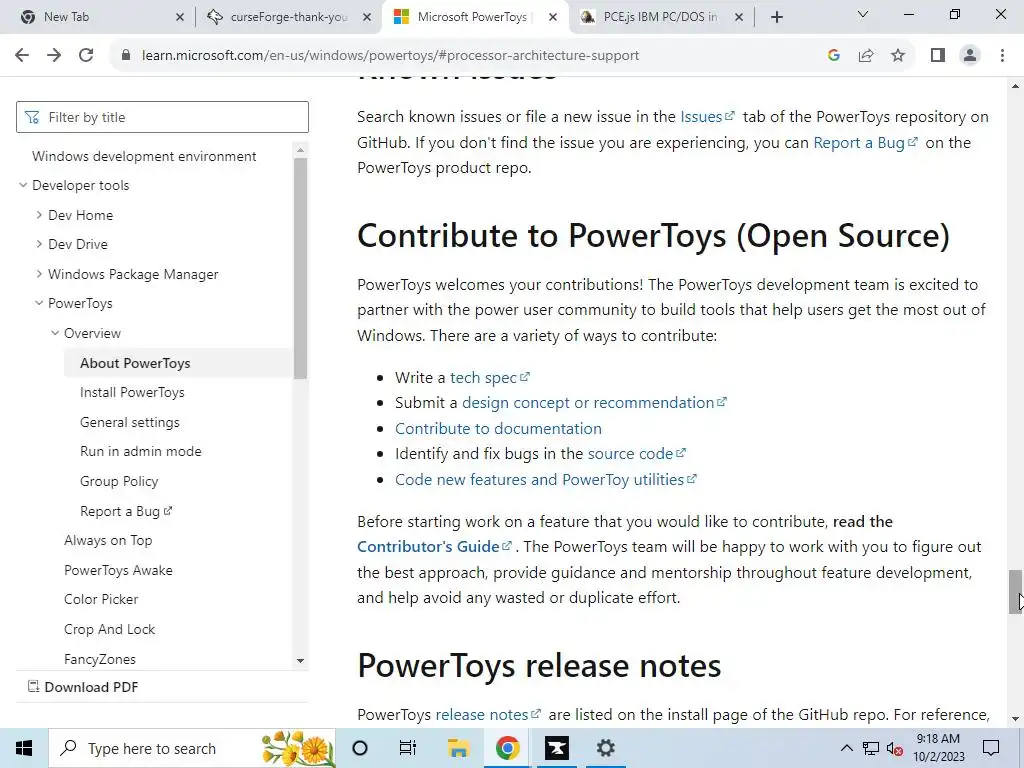The width and height of the screenshot is (1024, 768).
Task: Go forward with browser arrow
Action: [54, 56]
